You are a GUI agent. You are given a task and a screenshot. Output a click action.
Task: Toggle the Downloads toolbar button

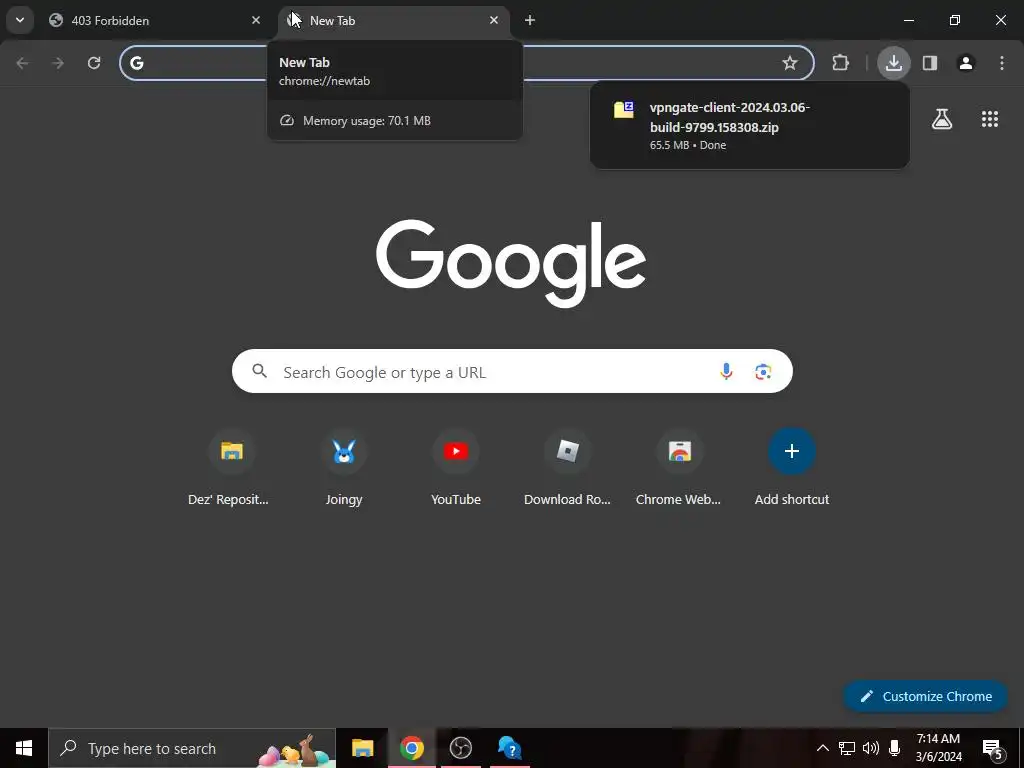893,63
